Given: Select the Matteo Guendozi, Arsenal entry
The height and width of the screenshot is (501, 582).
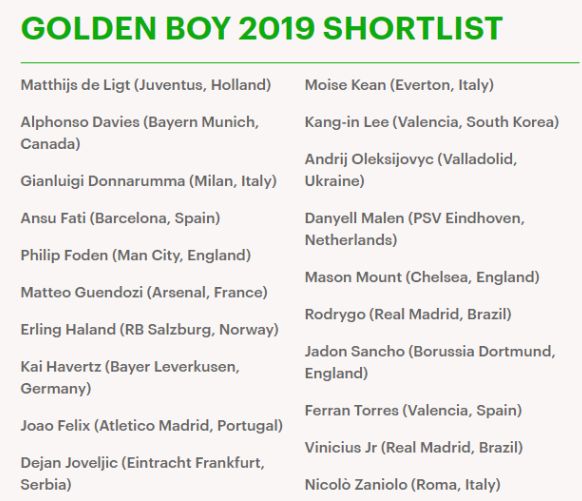Looking at the screenshot, I should tap(144, 292).
